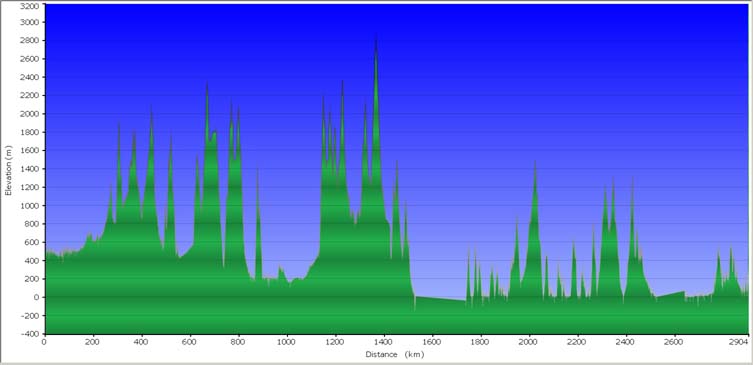753x365 pixels.
Task: Click the 2000 tick label on distance axis
Action: [x=529, y=342]
